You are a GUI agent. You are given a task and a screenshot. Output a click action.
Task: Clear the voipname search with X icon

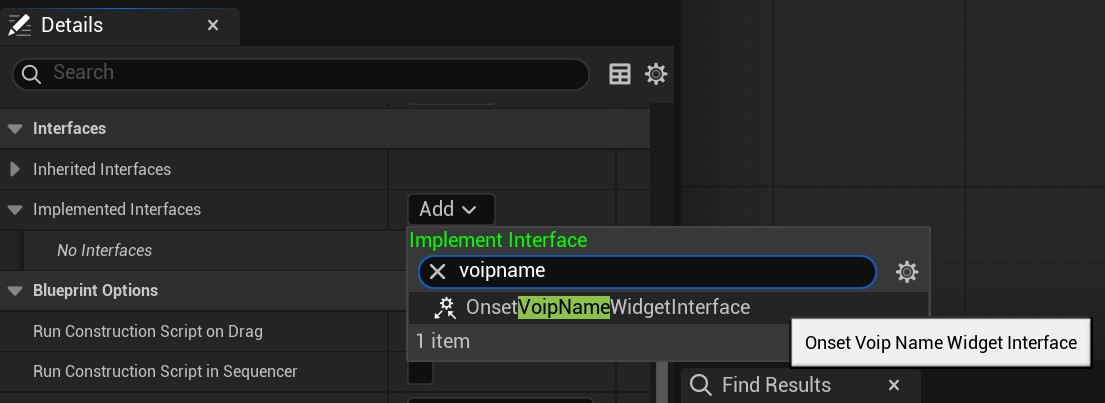(438, 271)
